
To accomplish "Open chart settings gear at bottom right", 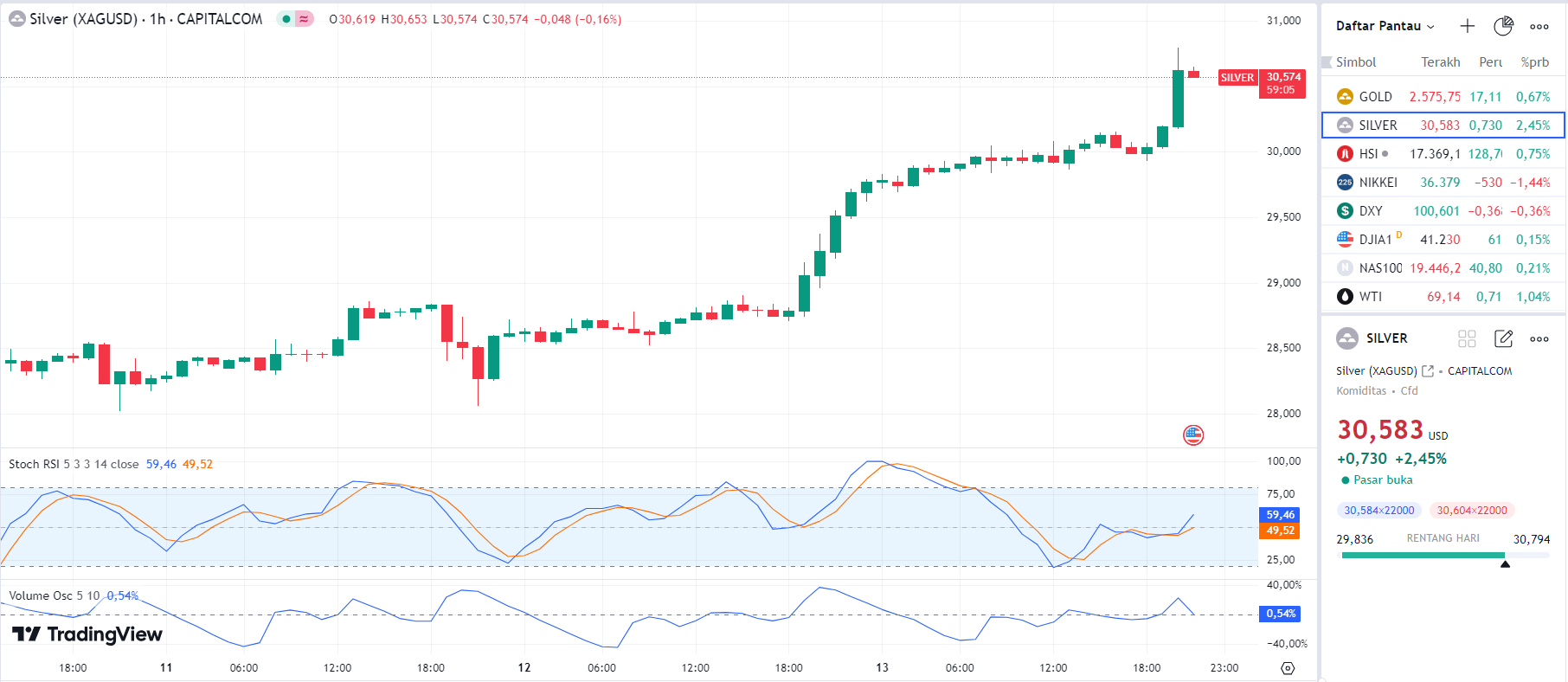I will (1288, 668).
